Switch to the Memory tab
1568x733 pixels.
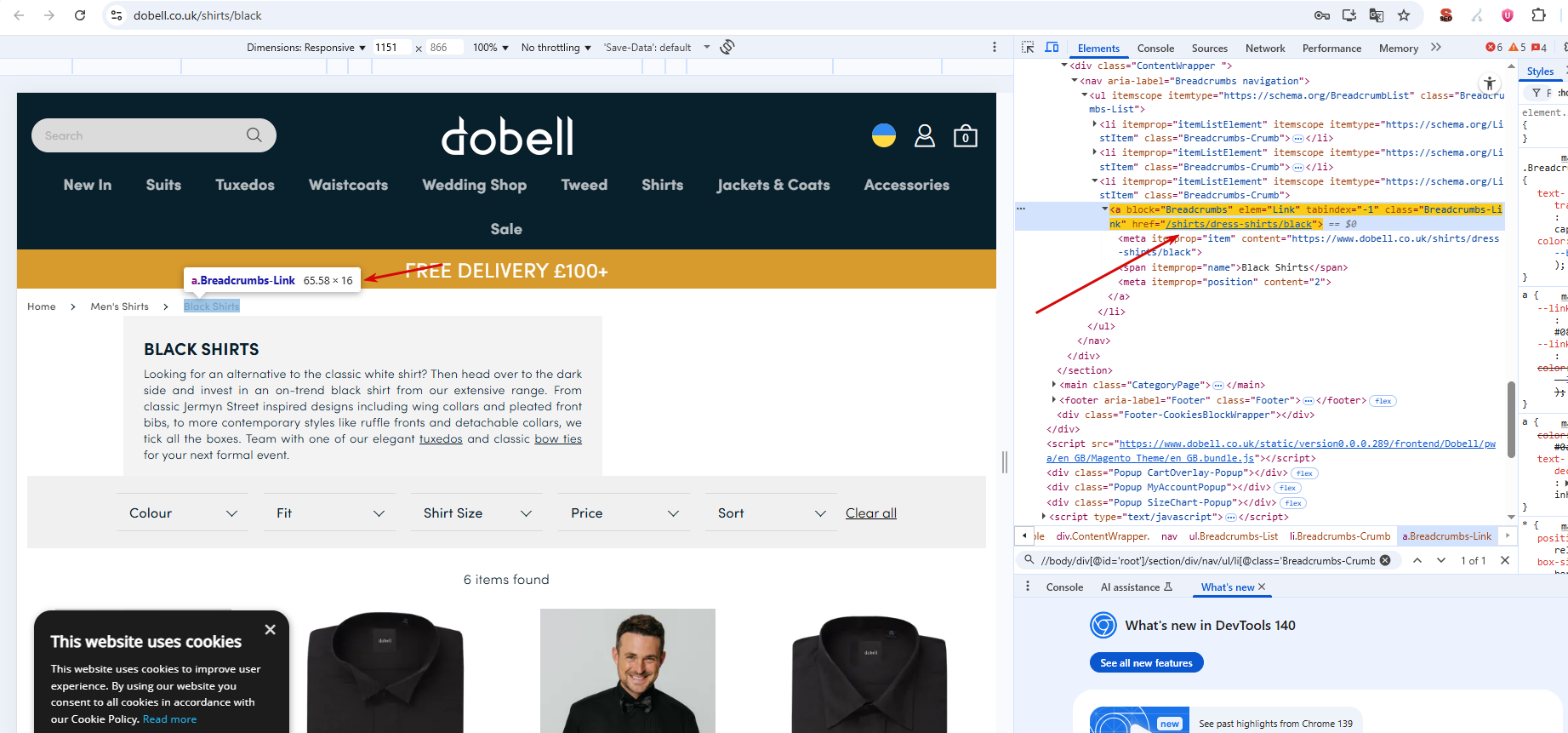[1399, 49]
